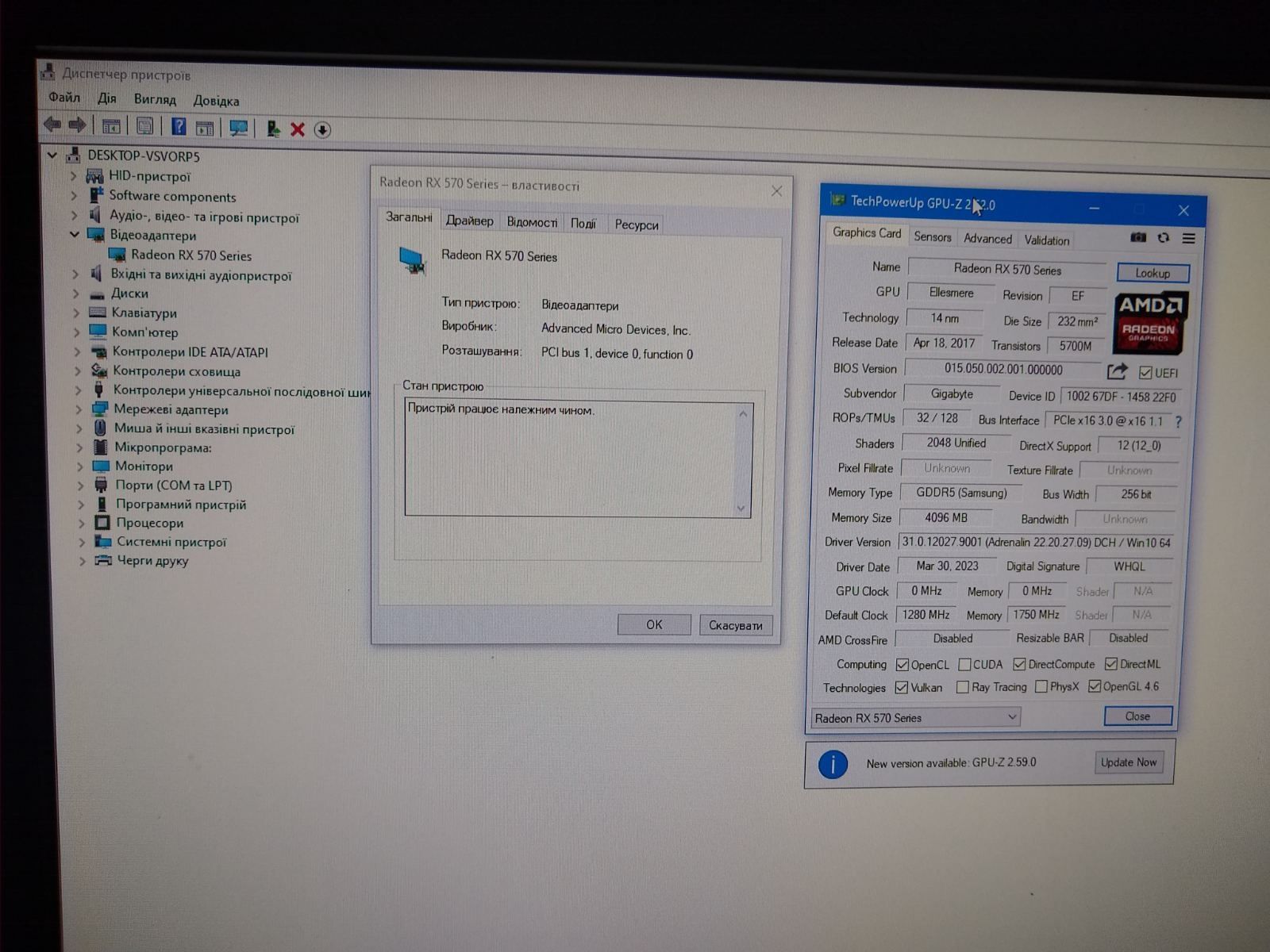Toggle the UEFI checkbox in GPU-Z

(x=1145, y=373)
